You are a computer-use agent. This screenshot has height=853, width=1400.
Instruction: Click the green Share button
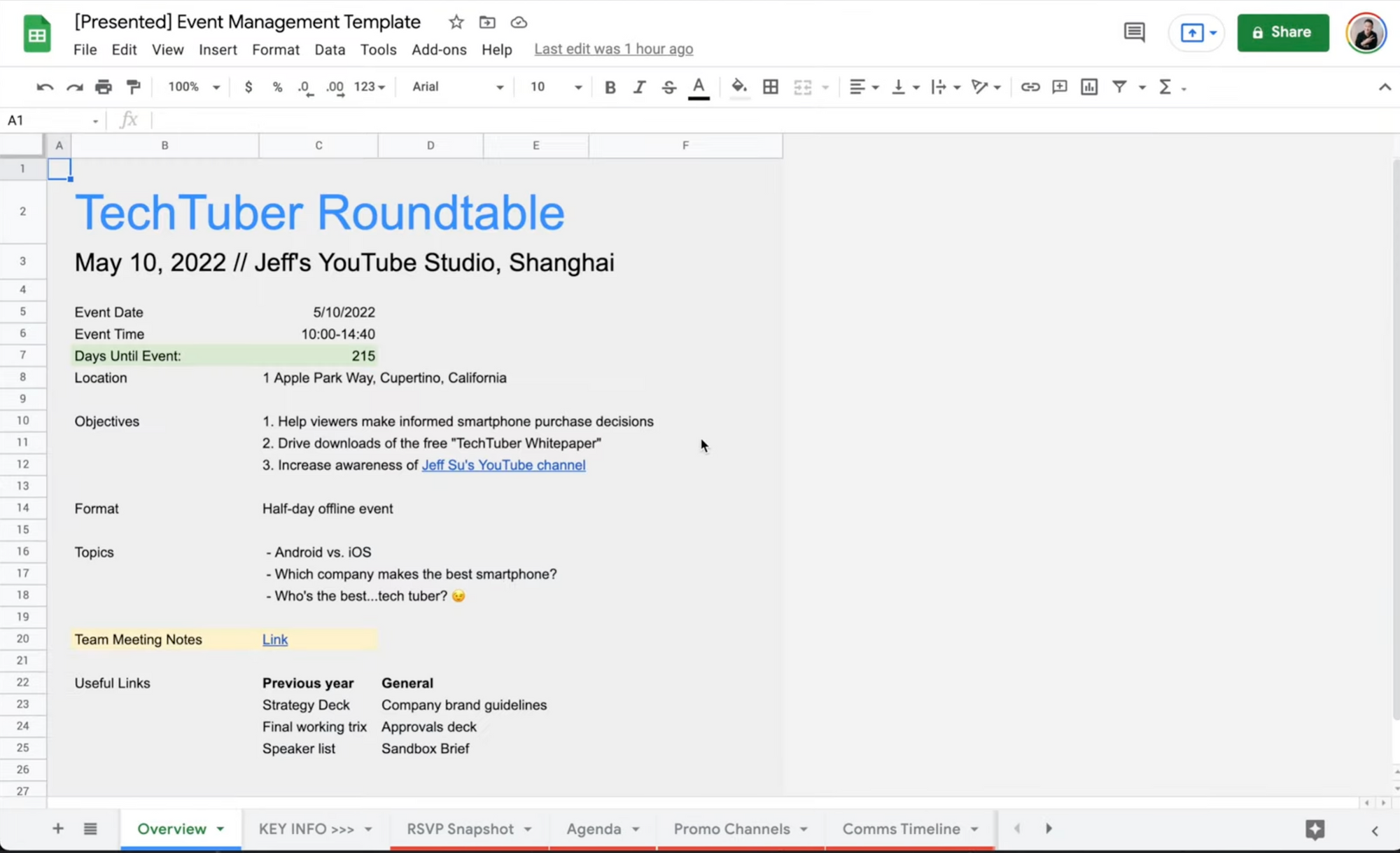pos(1282,32)
